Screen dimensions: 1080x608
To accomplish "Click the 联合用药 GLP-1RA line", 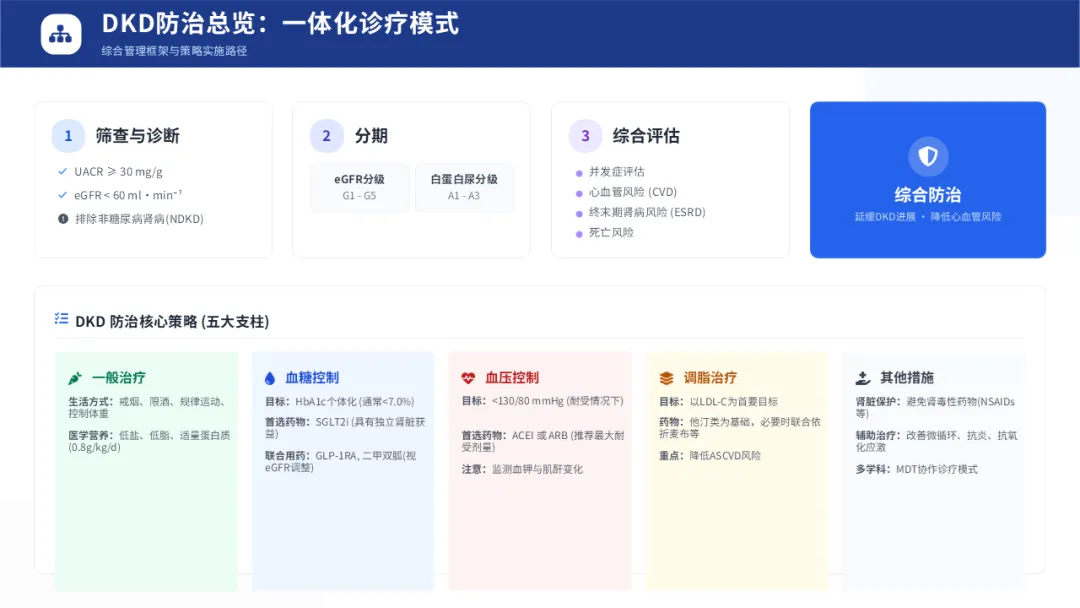I will point(340,461).
